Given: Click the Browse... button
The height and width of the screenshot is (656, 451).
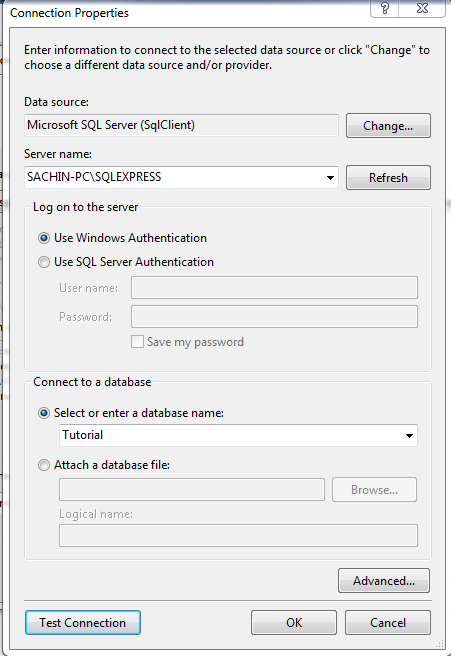Looking at the screenshot, I should click(x=374, y=489).
